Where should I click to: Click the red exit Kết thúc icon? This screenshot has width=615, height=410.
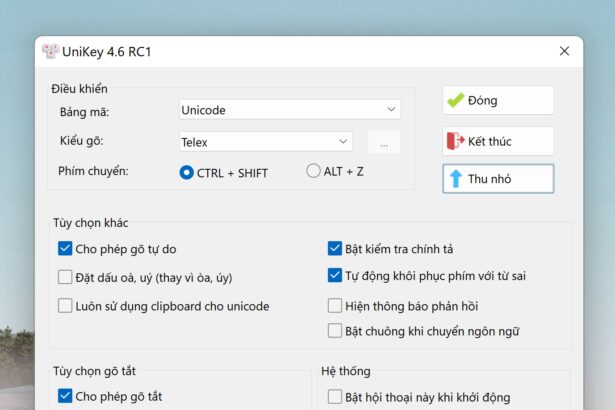455,141
